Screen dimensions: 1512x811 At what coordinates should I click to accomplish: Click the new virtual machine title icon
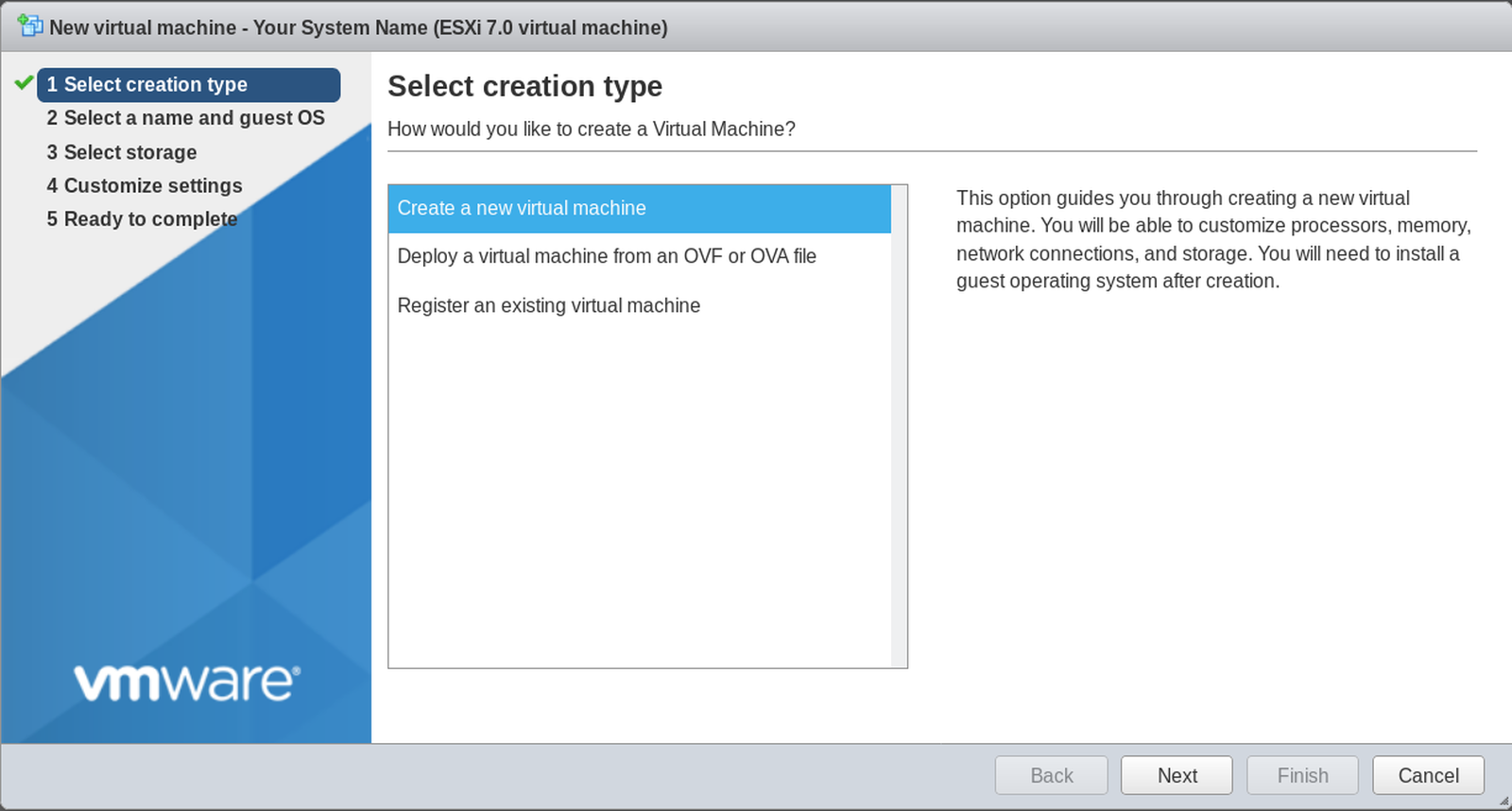30,26
